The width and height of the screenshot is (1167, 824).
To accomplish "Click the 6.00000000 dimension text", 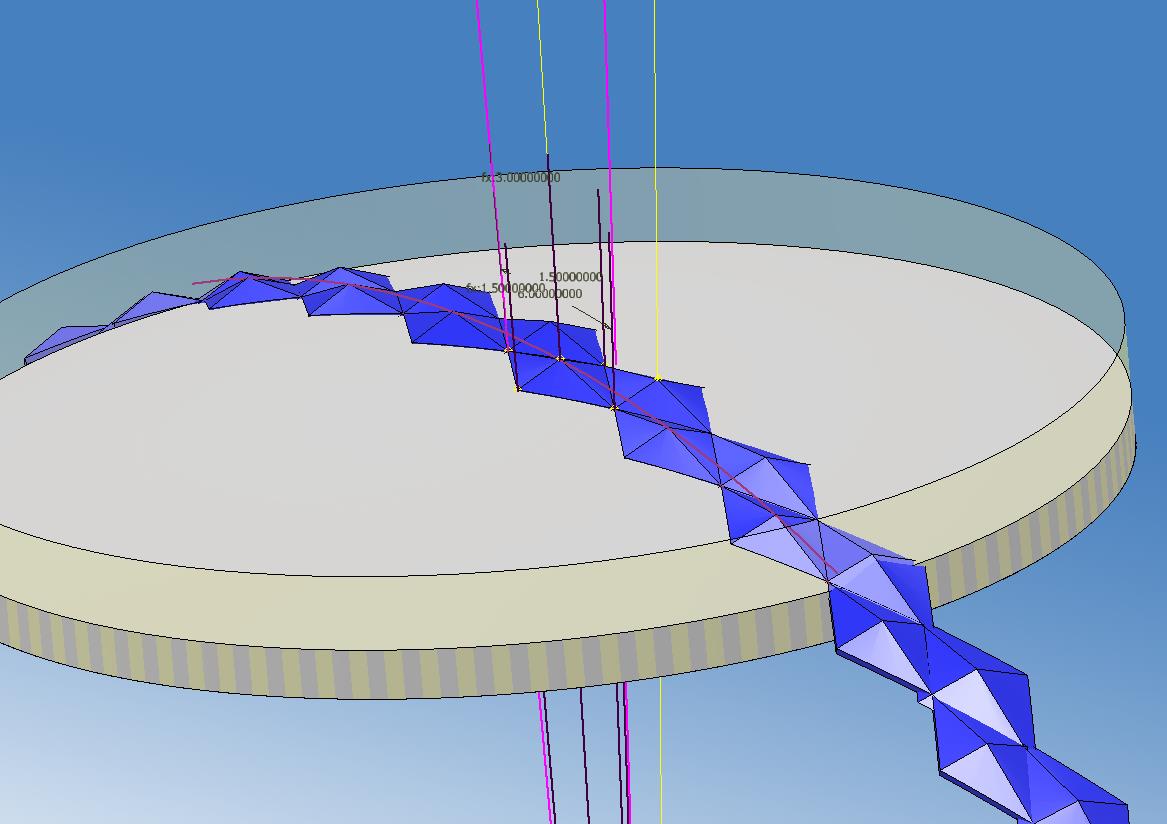I will pos(550,294).
